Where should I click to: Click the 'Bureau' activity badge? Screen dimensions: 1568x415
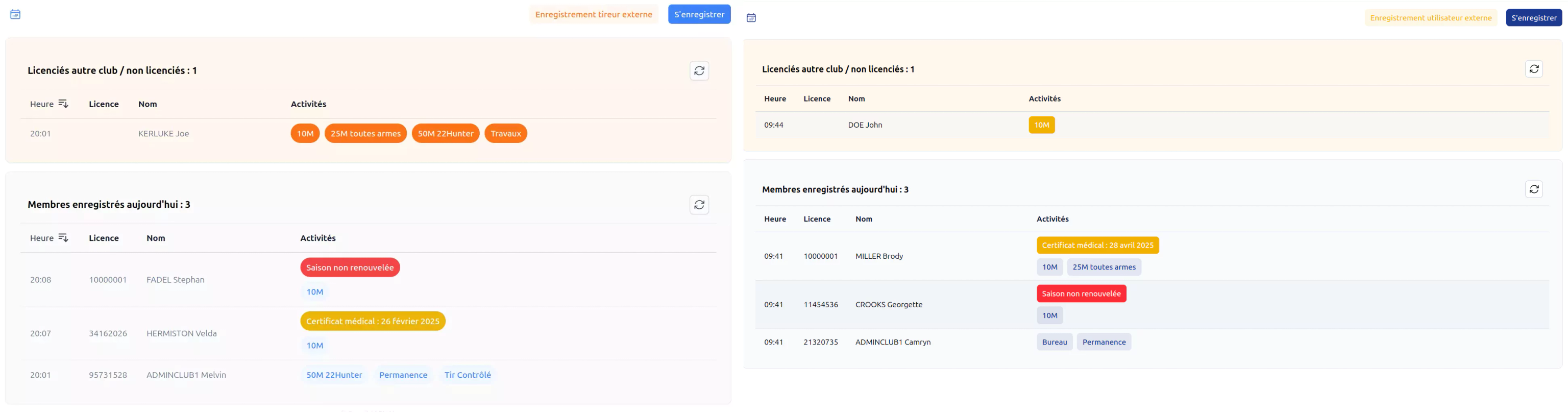pyautogui.click(x=1054, y=342)
